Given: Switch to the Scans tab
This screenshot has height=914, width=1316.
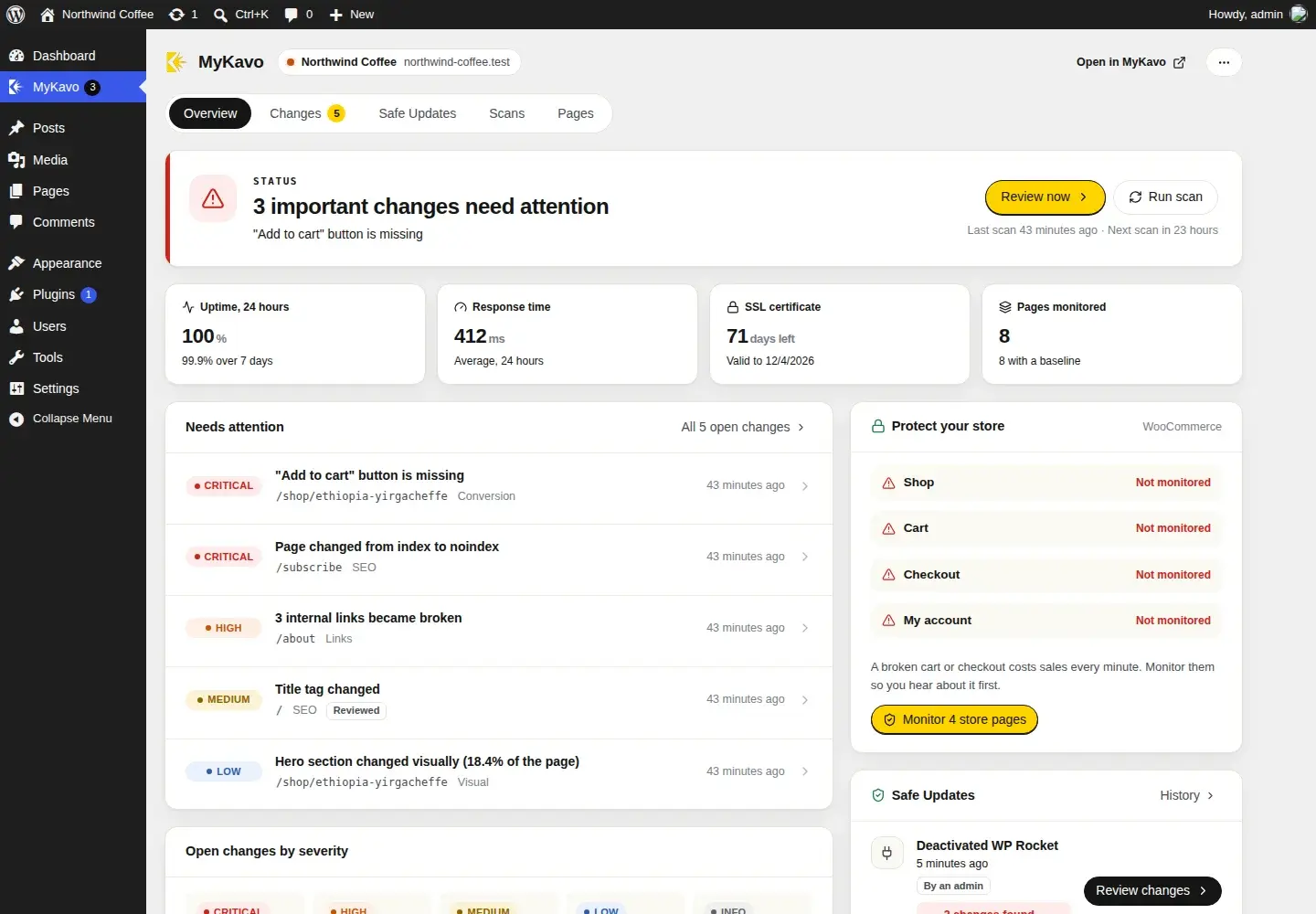Looking at the screenshot, I should [x=506, y=113].
